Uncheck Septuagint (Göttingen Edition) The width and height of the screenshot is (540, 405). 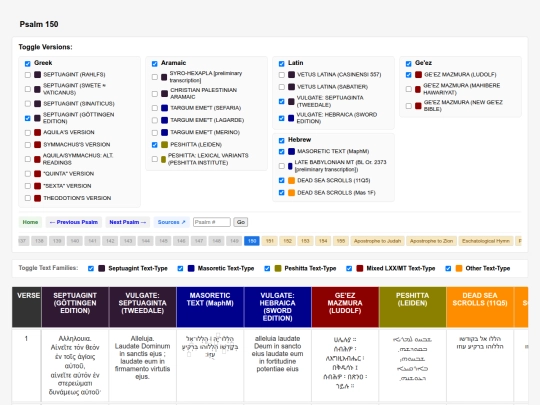[x=28, y=118]
